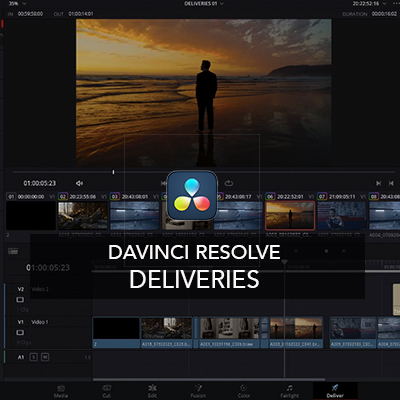Select the Deliver page tab

click(x=335, y=391)
